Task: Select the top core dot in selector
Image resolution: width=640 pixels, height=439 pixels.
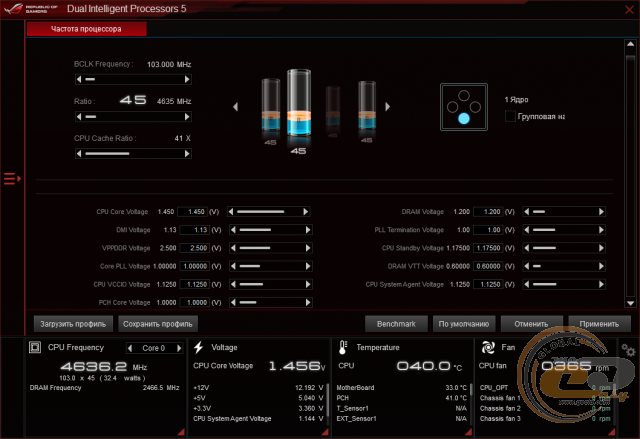Action: click(464, 95)
